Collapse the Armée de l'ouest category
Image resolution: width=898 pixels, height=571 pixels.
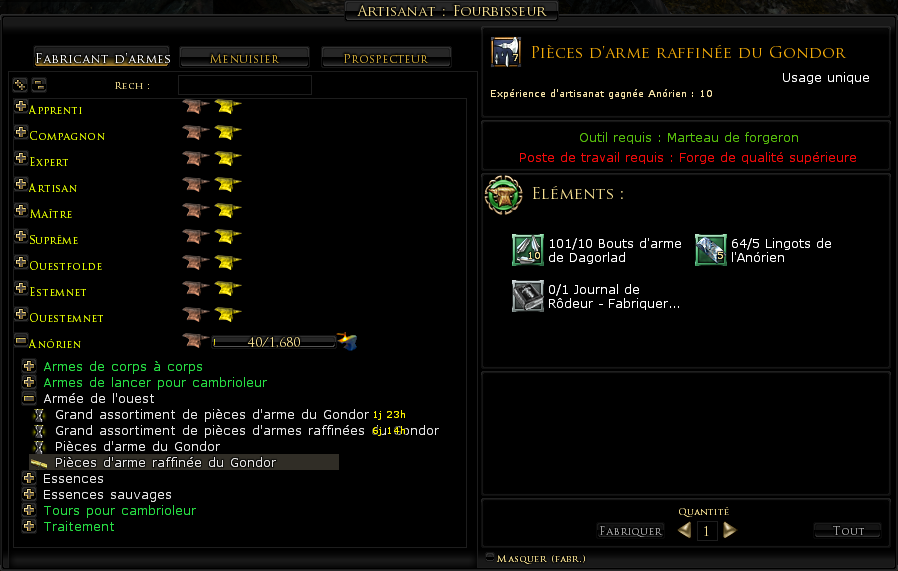tap(29, 397)
